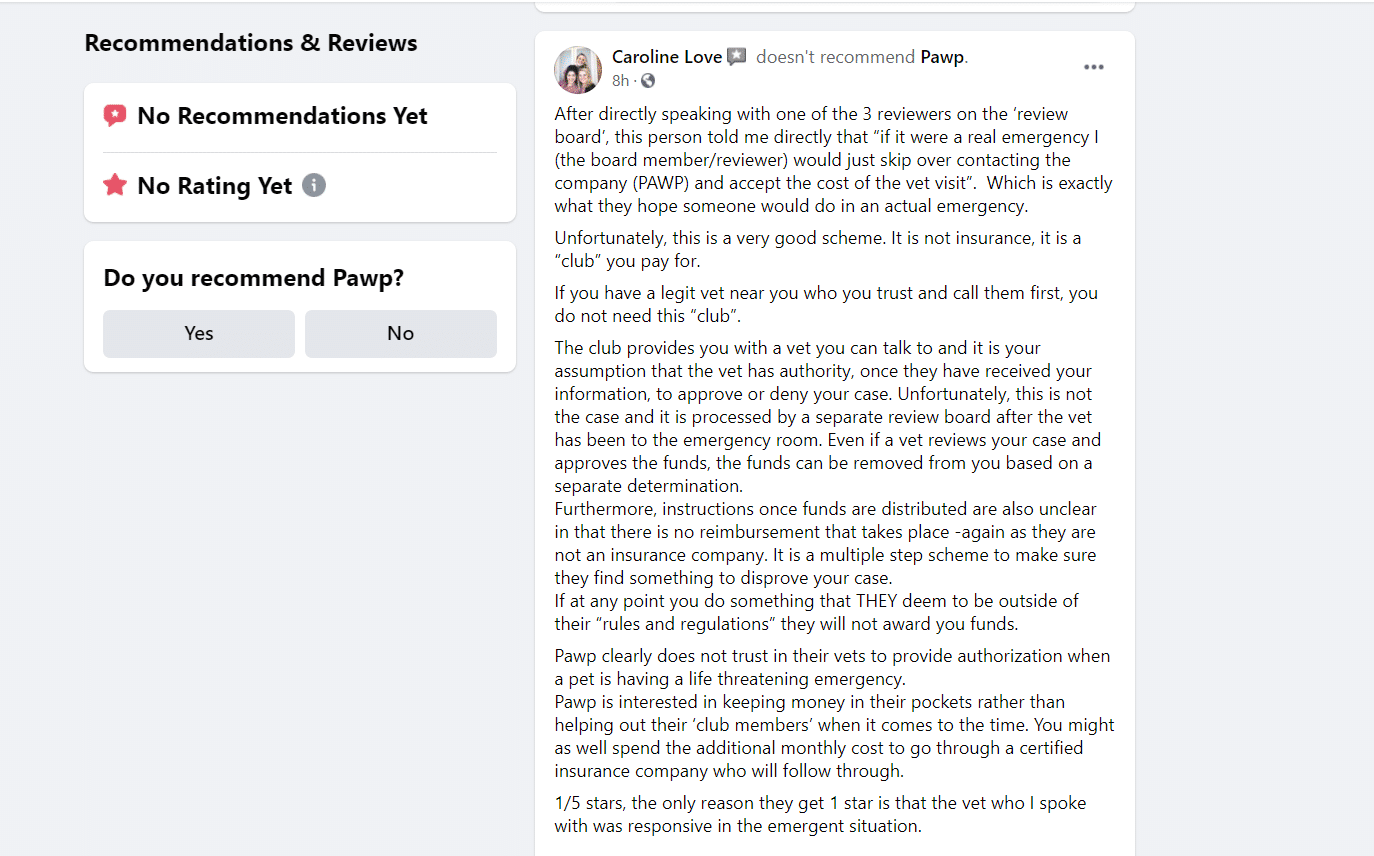1374x856 pixels.
Task: Open the Pawp page link
Action: pyautogui.click(x=941, y=57)
